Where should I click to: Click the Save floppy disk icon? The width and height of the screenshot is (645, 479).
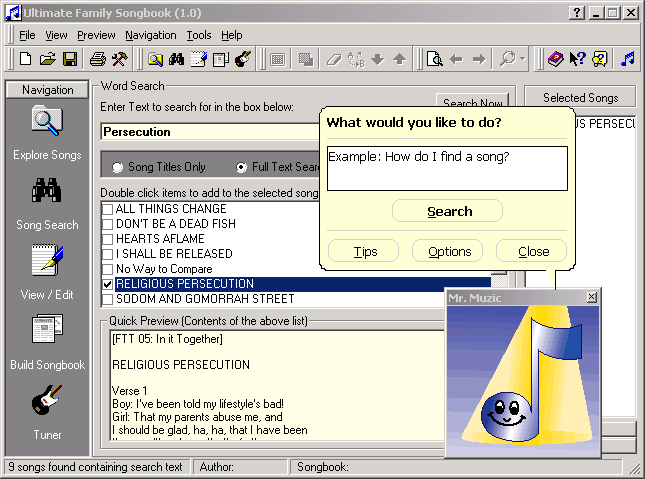click(x=70, y=59)
